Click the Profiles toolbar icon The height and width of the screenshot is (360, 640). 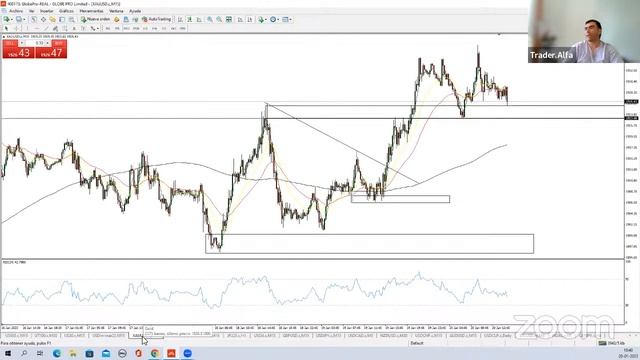(19, 19)
